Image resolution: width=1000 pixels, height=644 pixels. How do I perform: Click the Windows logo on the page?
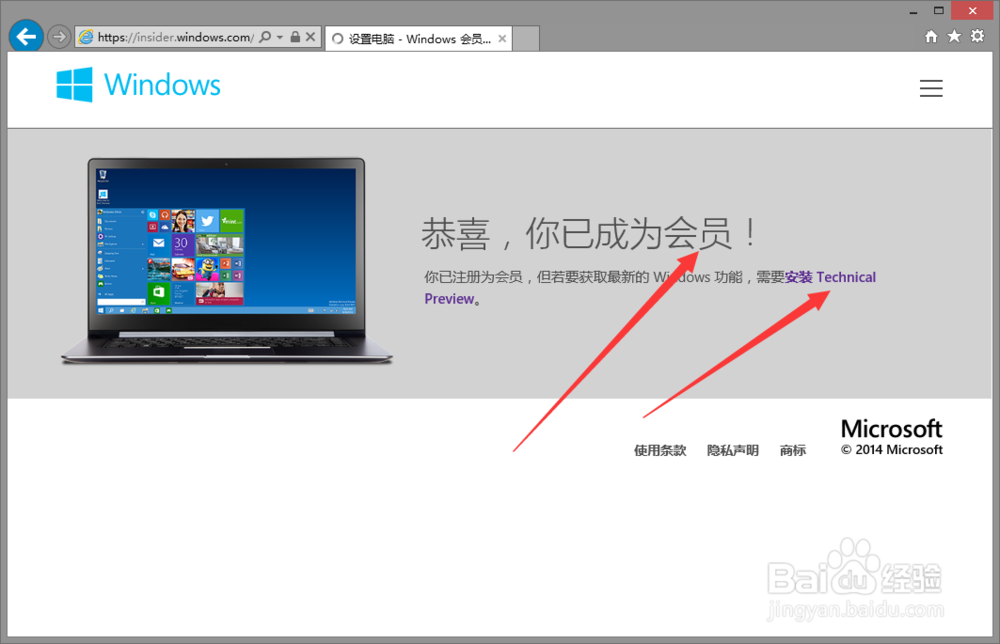click(x=138, y=85)
